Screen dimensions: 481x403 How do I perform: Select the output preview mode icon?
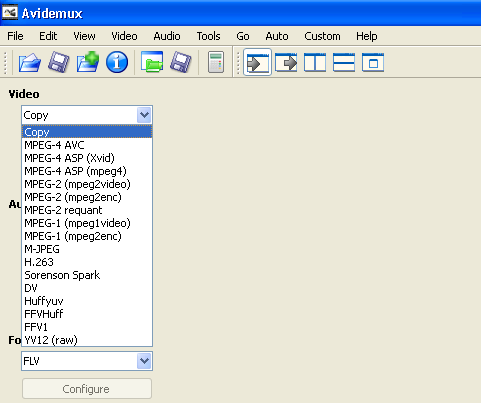tap(286, 62)
